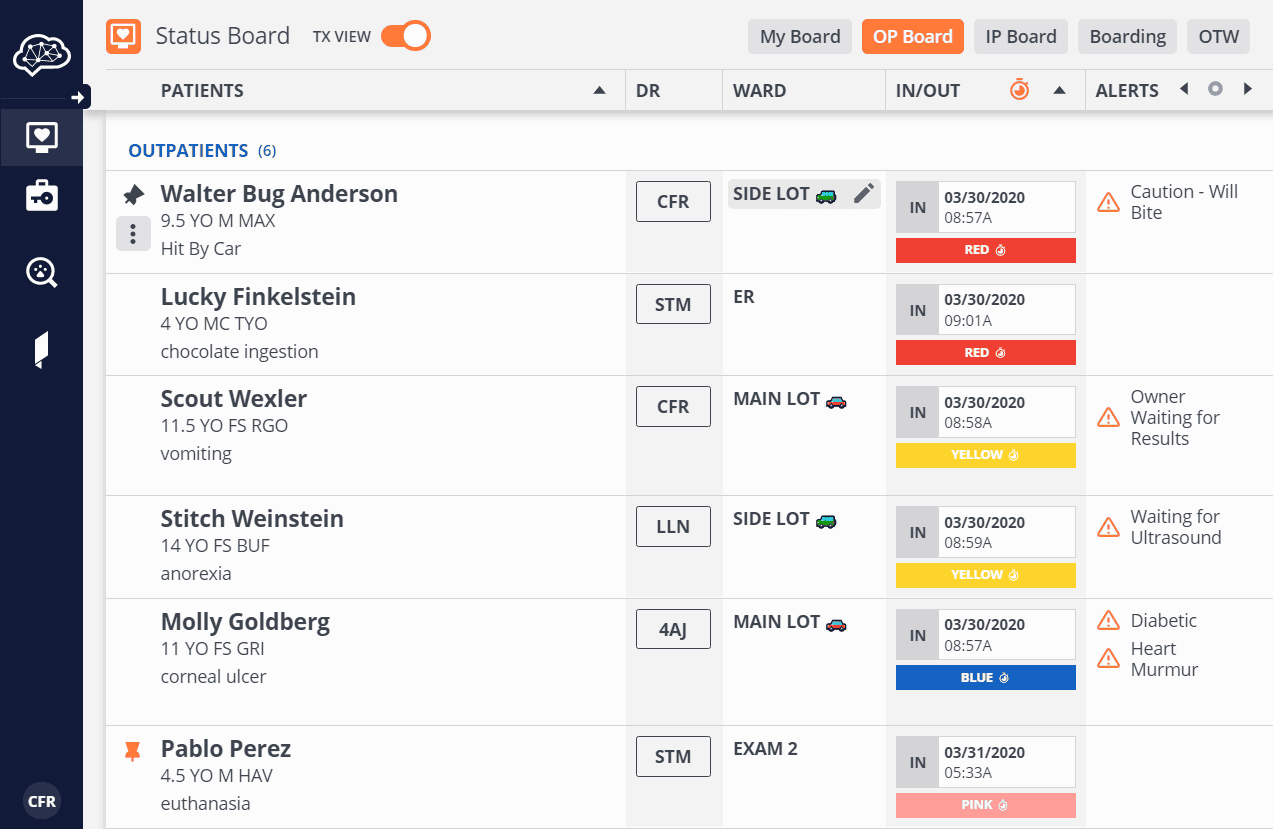
Task: Click the 4AJ doctor button for Molly Goldberg
Action: 673,630
